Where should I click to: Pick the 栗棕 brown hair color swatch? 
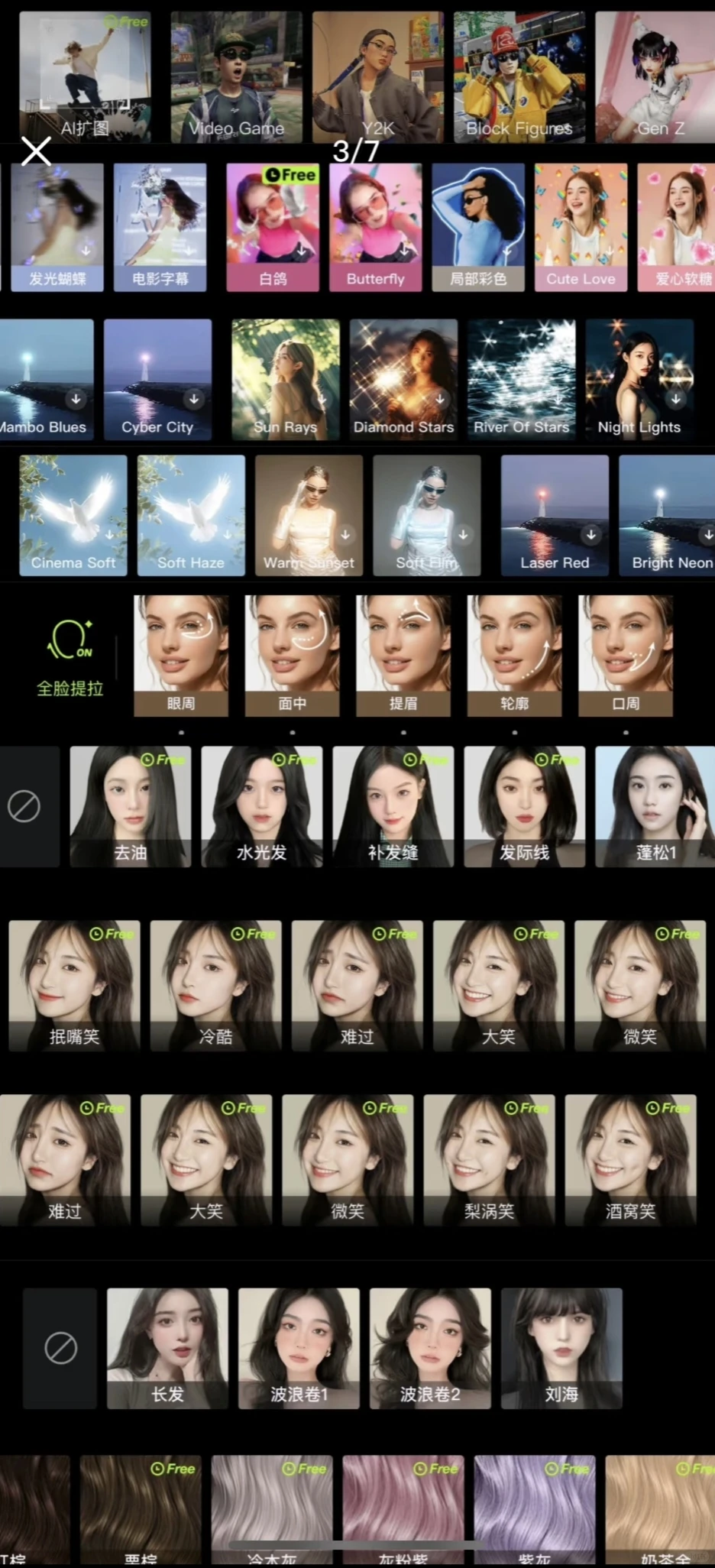pyautogui.click(x=141, y=1510)
